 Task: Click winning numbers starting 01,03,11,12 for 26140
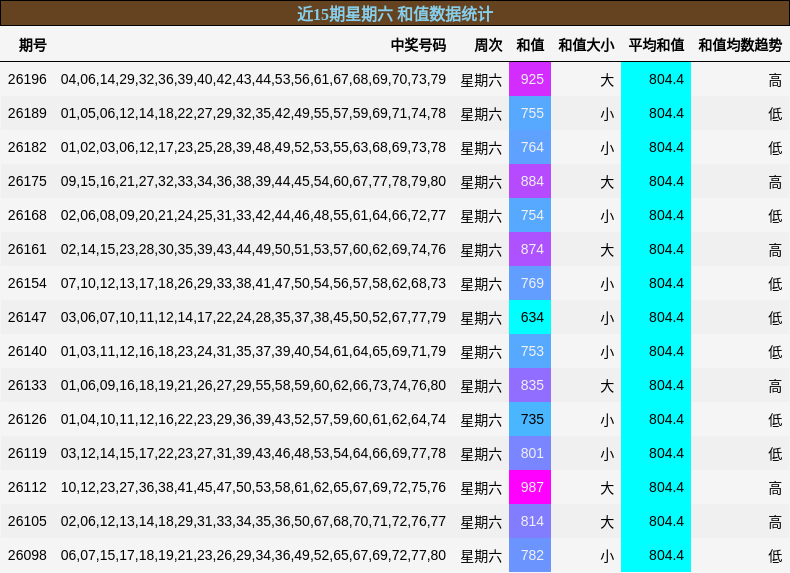tap(253, 352)
